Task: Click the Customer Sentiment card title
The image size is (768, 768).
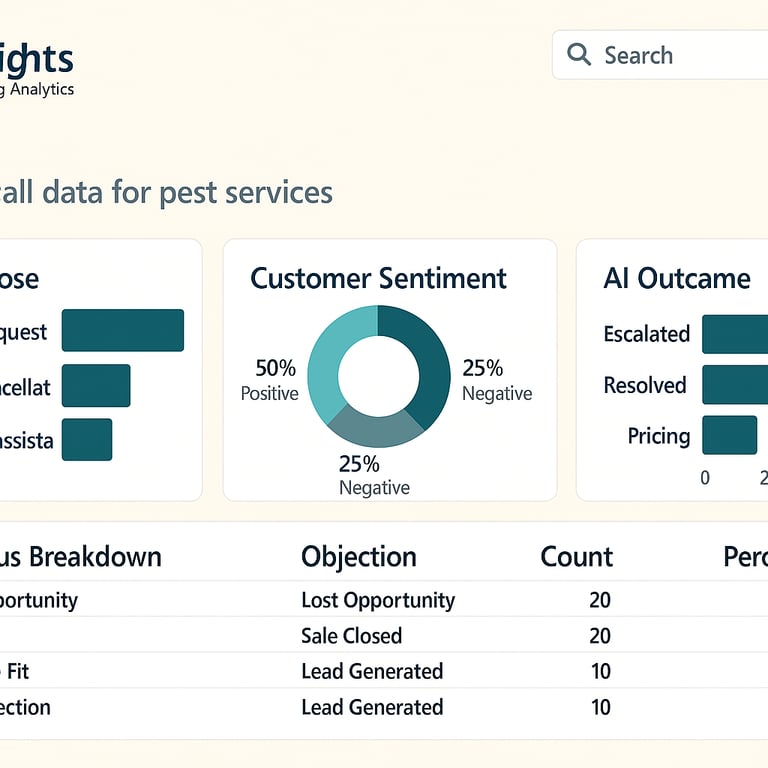Action: pos(378,278)
